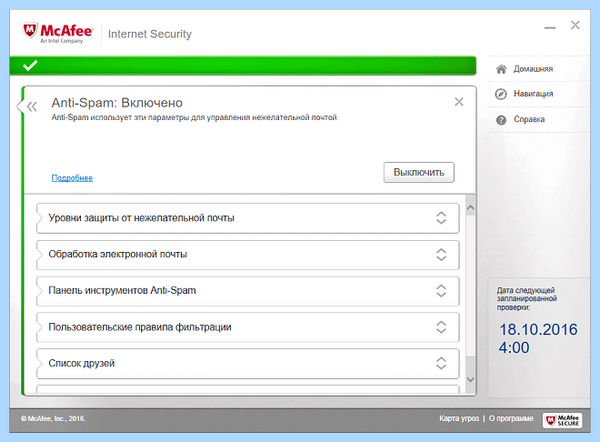Click the Список друзей text
This screenshot has width=600, height=442.
(82, 363)
